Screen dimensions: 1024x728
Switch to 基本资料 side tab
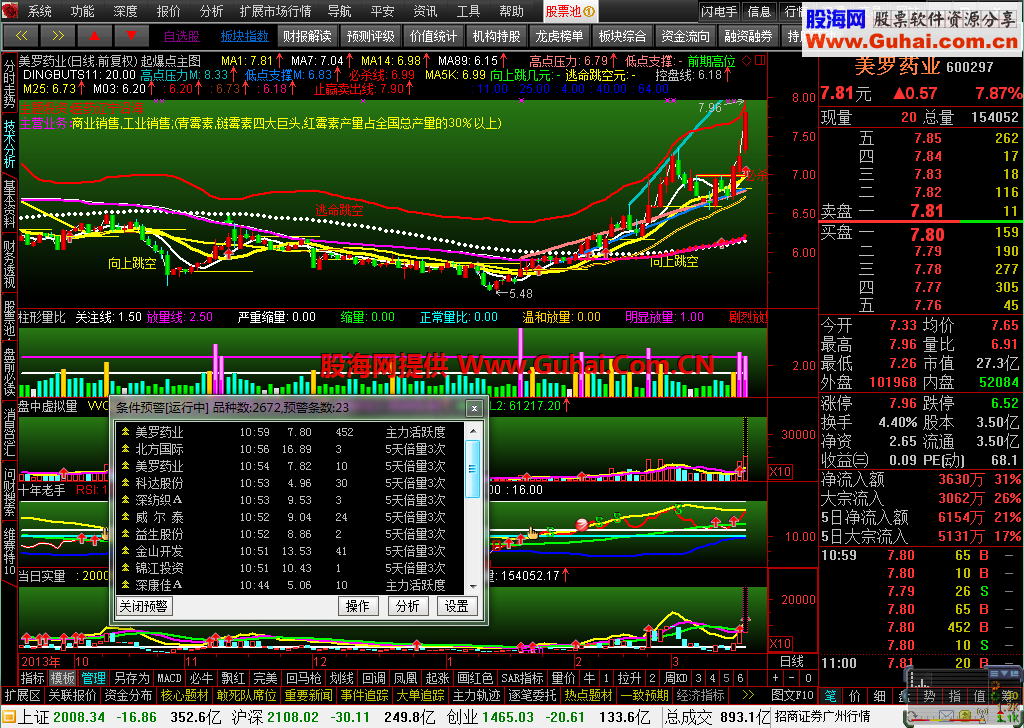tap(9, 204)
